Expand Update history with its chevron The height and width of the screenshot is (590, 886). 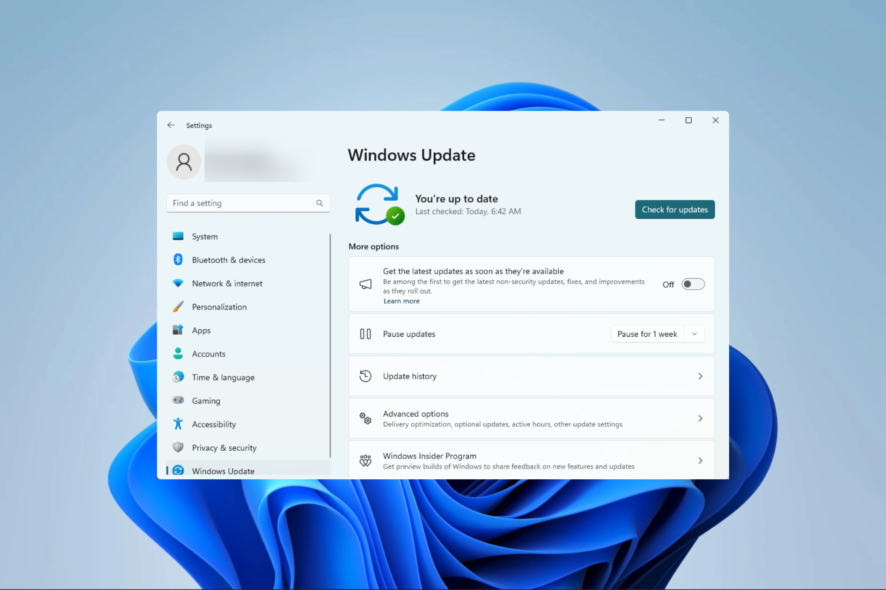pos(700,376)
